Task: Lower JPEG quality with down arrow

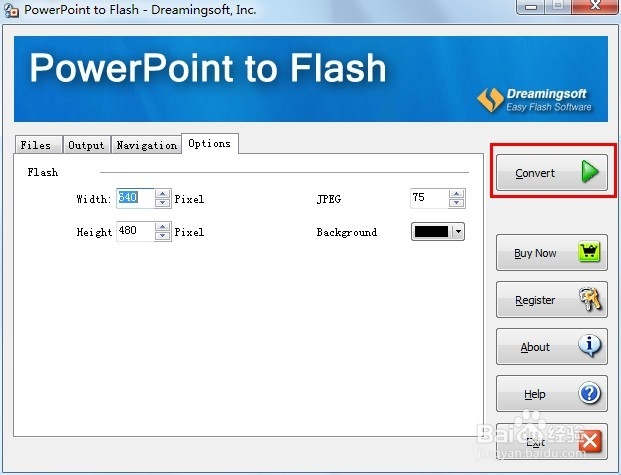Action: (457, 203)
